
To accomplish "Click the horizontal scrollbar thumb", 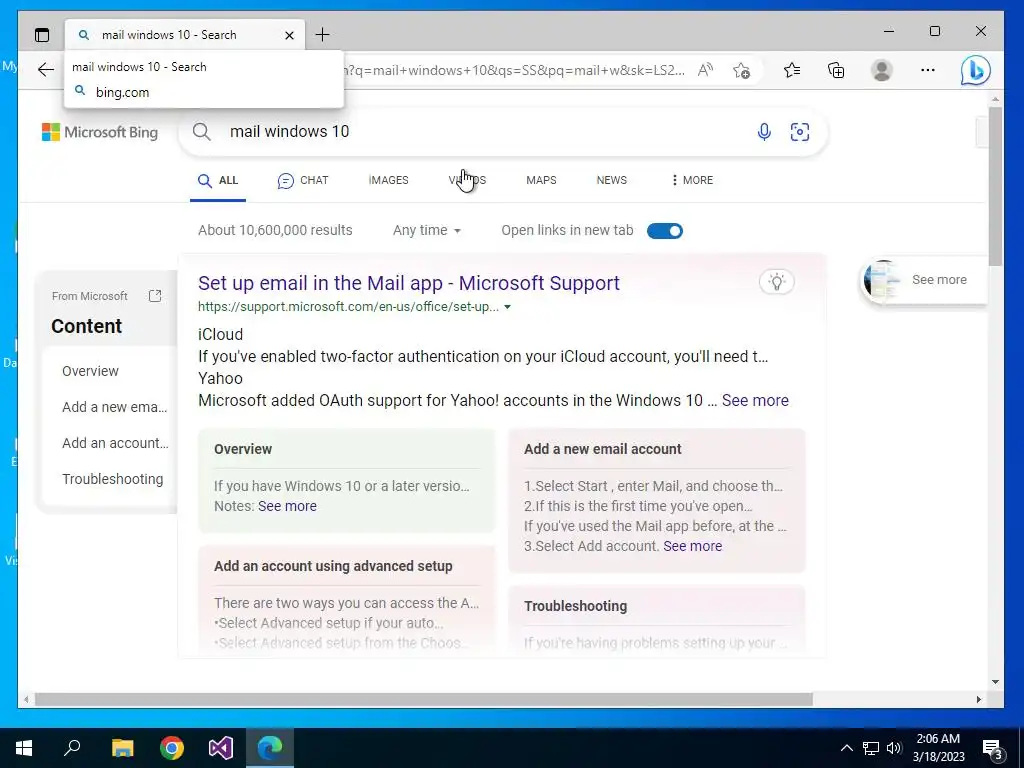I will click(424, 699).
